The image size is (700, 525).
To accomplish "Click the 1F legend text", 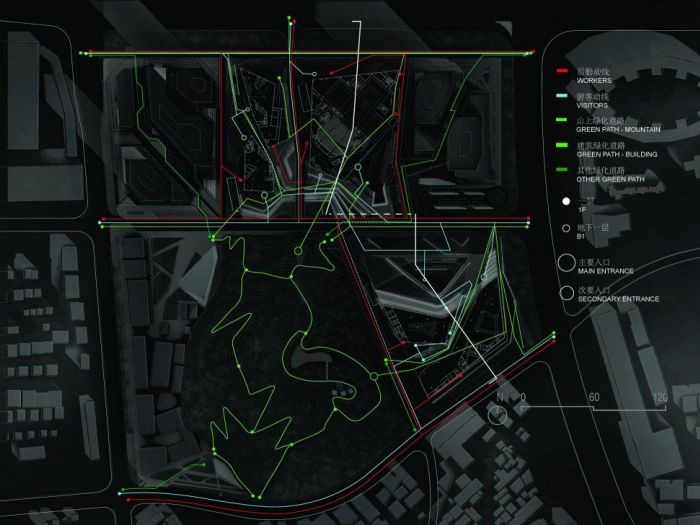I will tap(582, 209).
